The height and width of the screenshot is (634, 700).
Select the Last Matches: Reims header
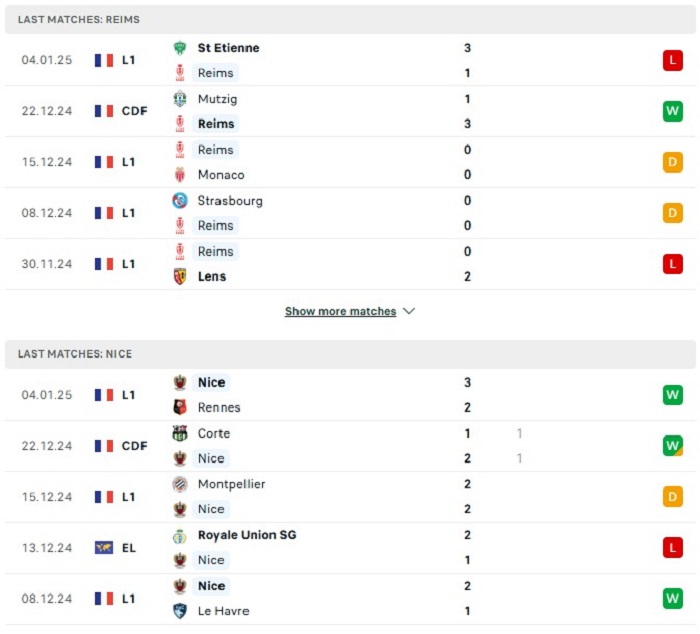350,20
